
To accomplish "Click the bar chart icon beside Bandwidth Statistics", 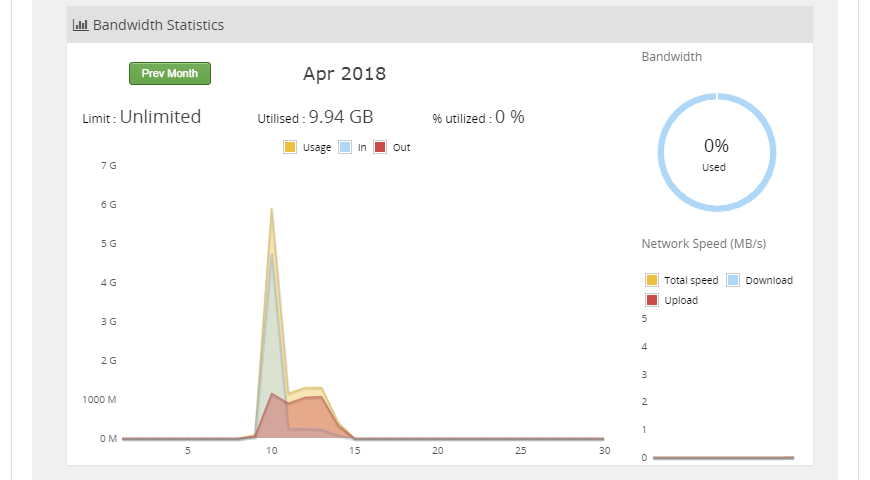I will pyautogui.click(x=81, y=25).
